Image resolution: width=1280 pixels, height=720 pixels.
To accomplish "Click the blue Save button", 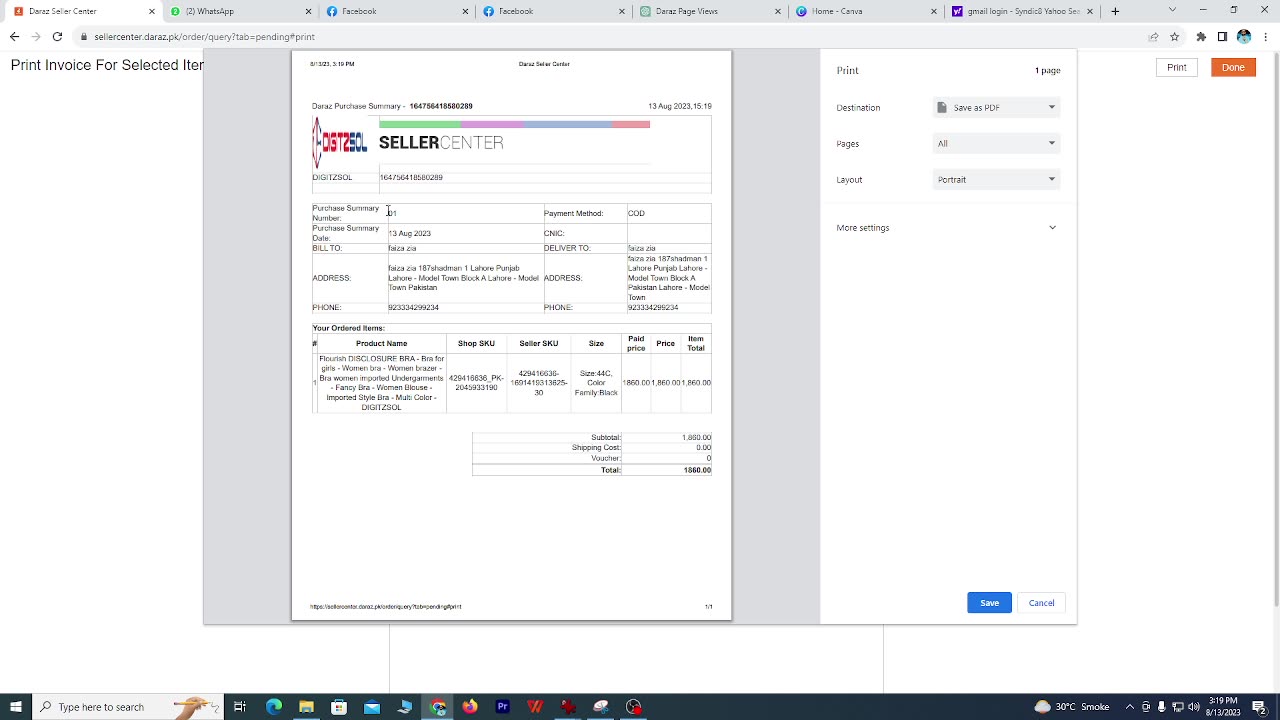I will [989, 603].
